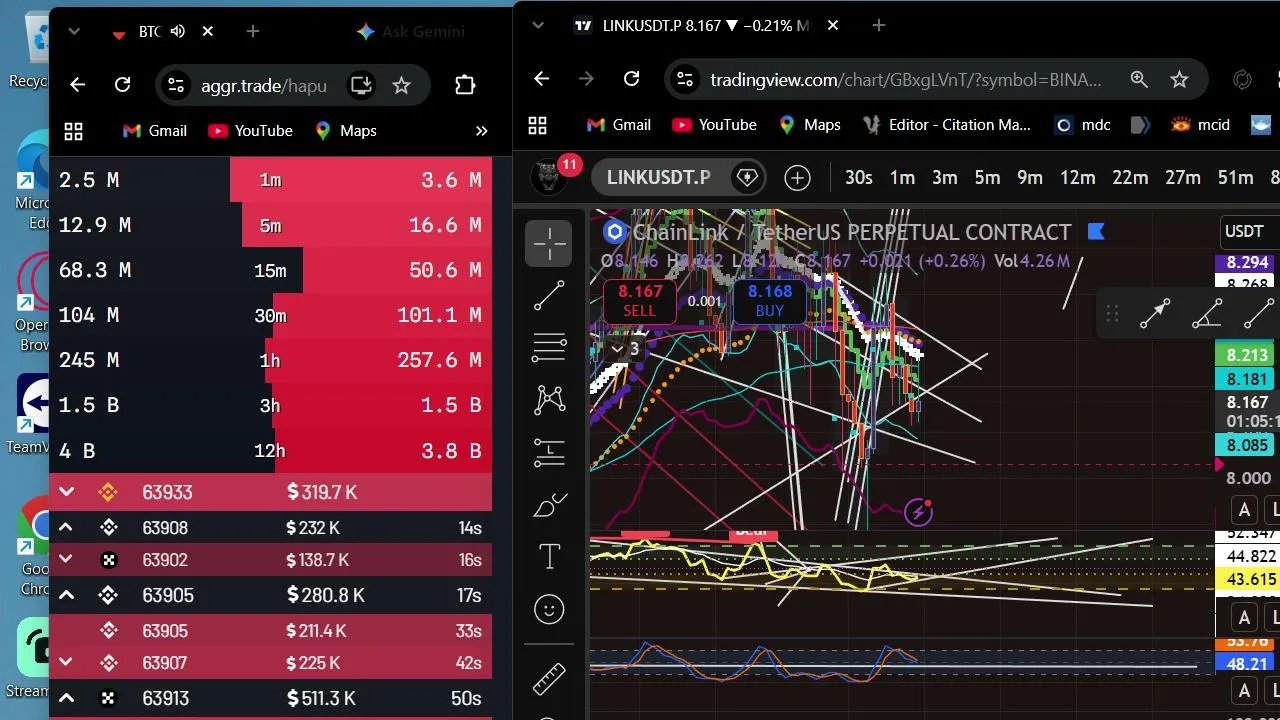The image size is (1280, 720).
Task: Toggle auto scale A button on price pane
Action: (1244, 510)
